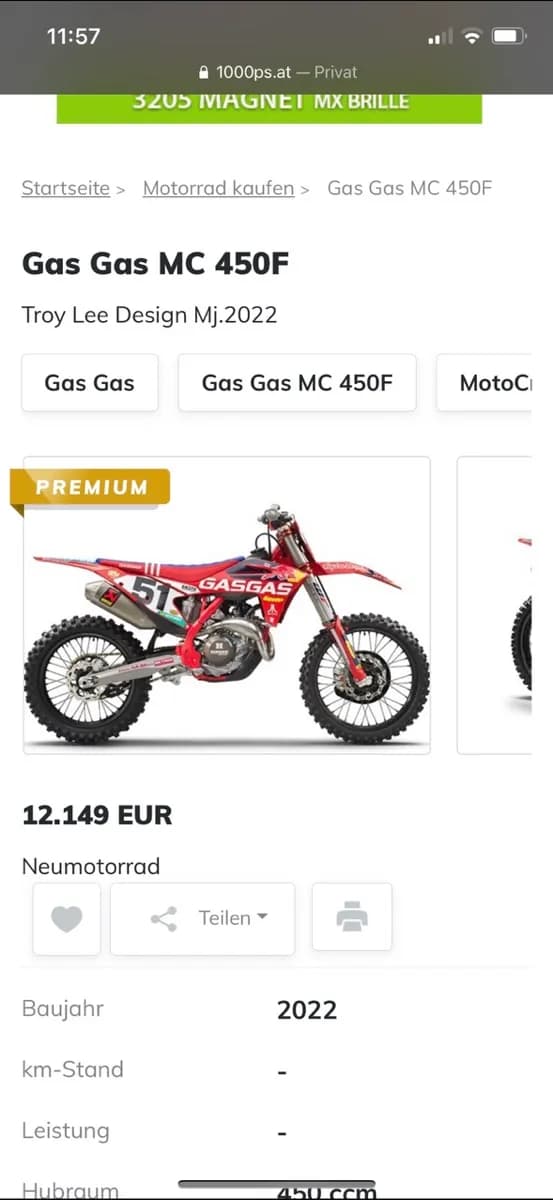Click the PREMIUM ribbon badge
Screen dimensions: 553x1200
(90, 488)
